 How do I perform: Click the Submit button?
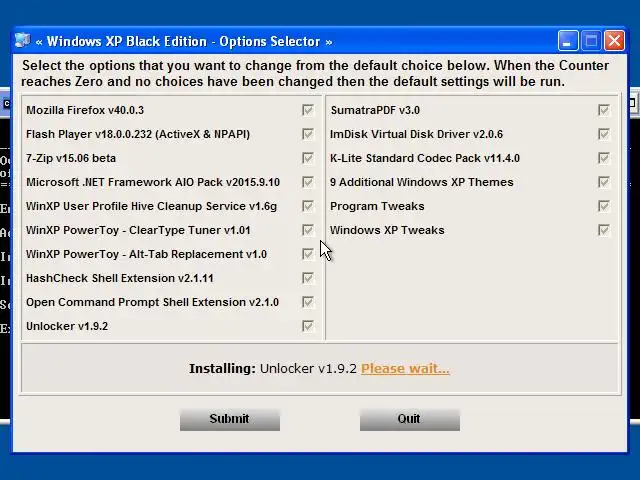230,419
